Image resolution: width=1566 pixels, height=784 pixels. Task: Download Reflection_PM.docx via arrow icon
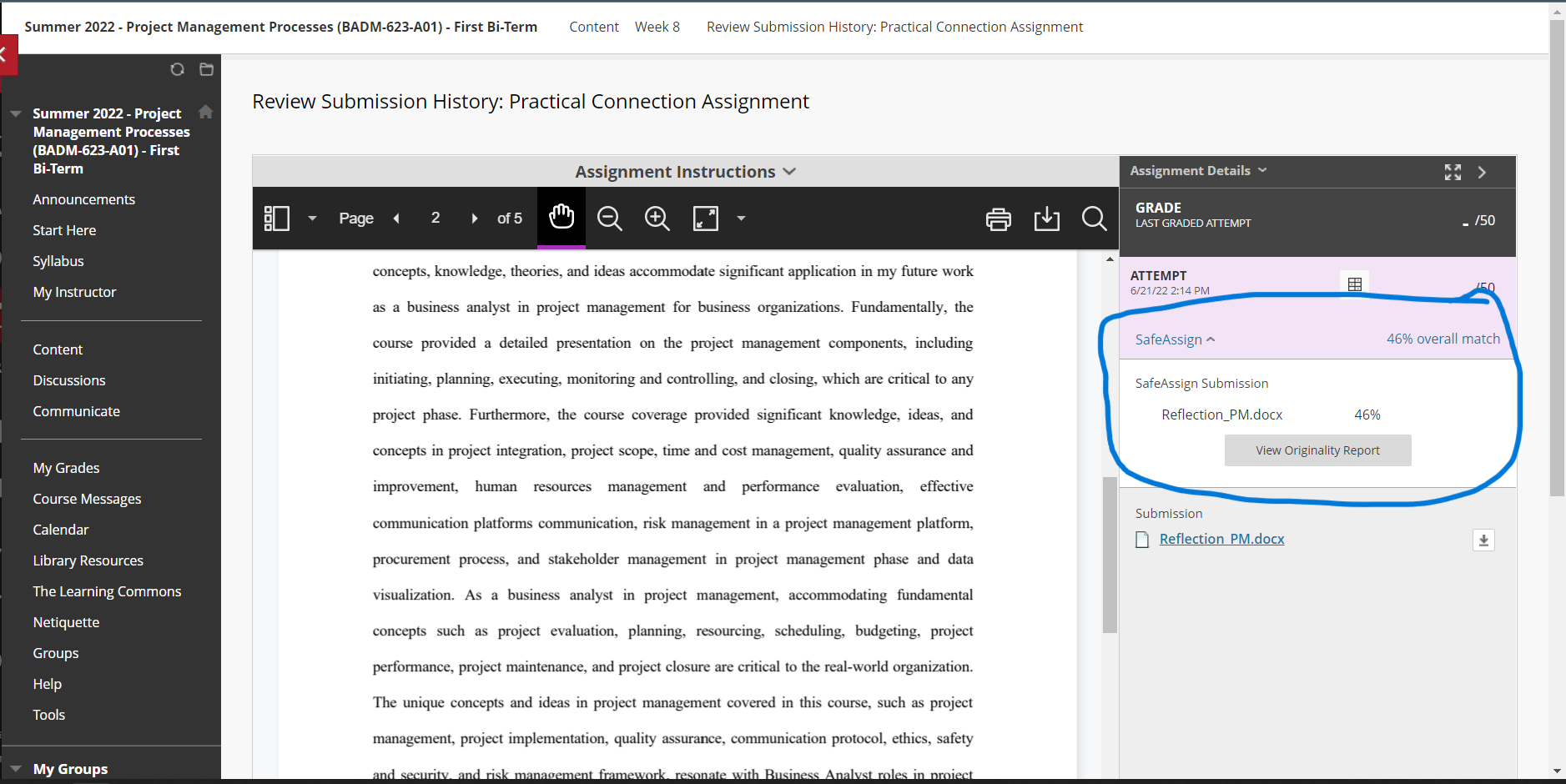[x=1483, y=540]
